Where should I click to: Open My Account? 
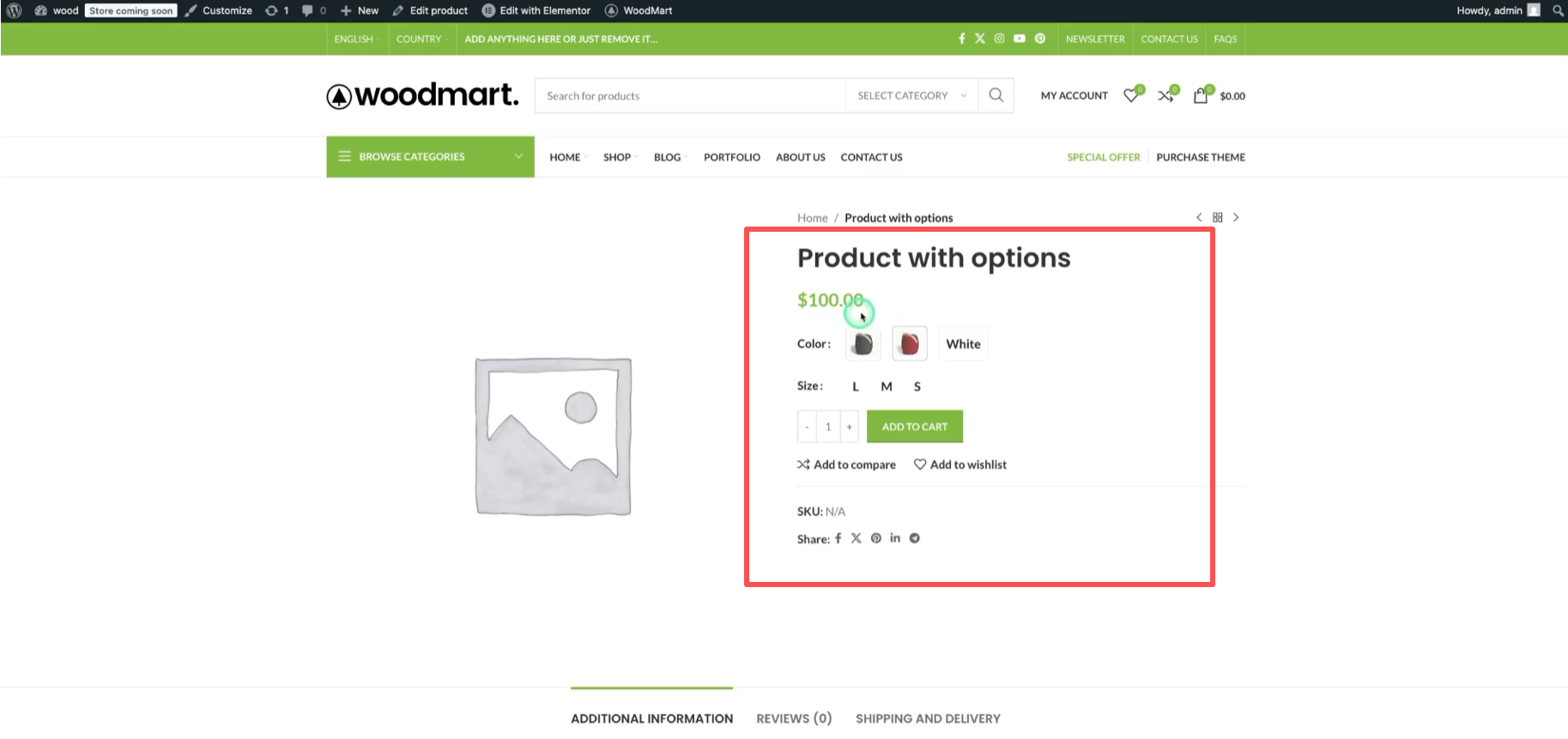1074,95
